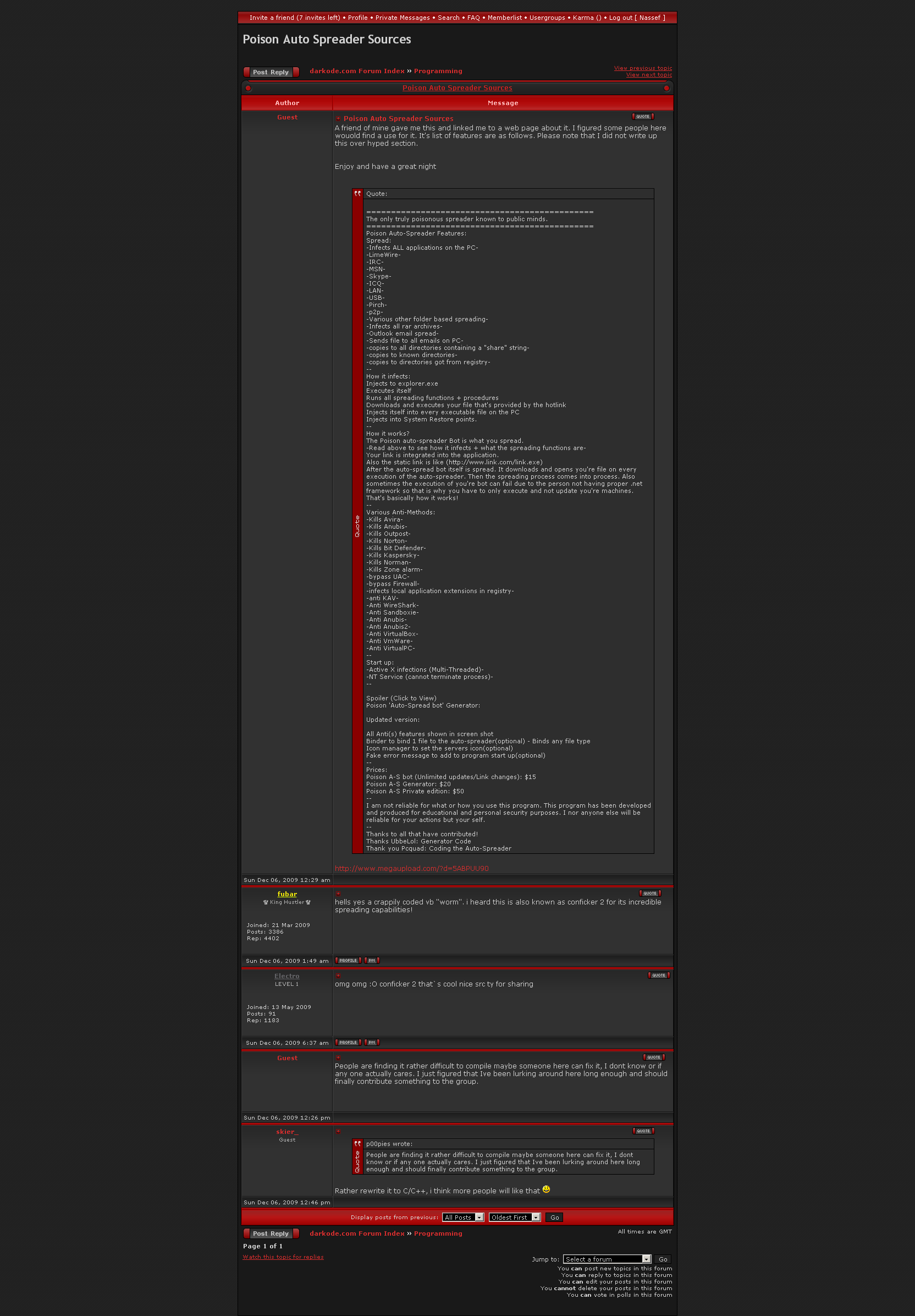Viewport: 915px width, 1316px height.
Task: Click Programming breadcrumb link at top
Action: 438,71
